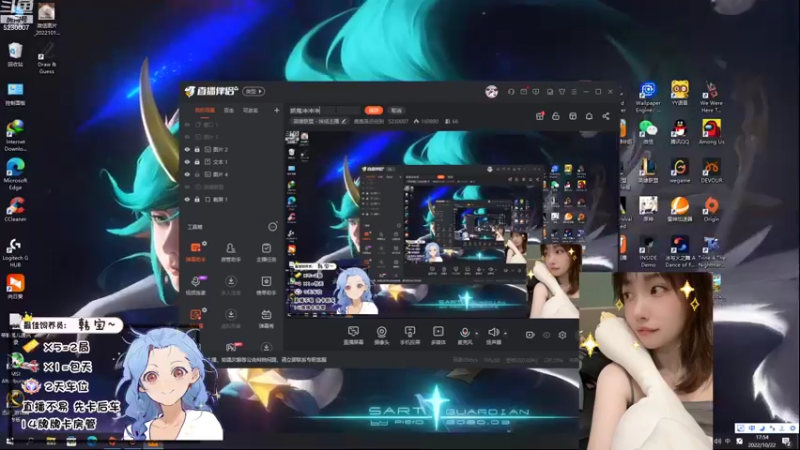
Task: Open the mode pill dropdown beside app logo
Action: coord(254,91)
